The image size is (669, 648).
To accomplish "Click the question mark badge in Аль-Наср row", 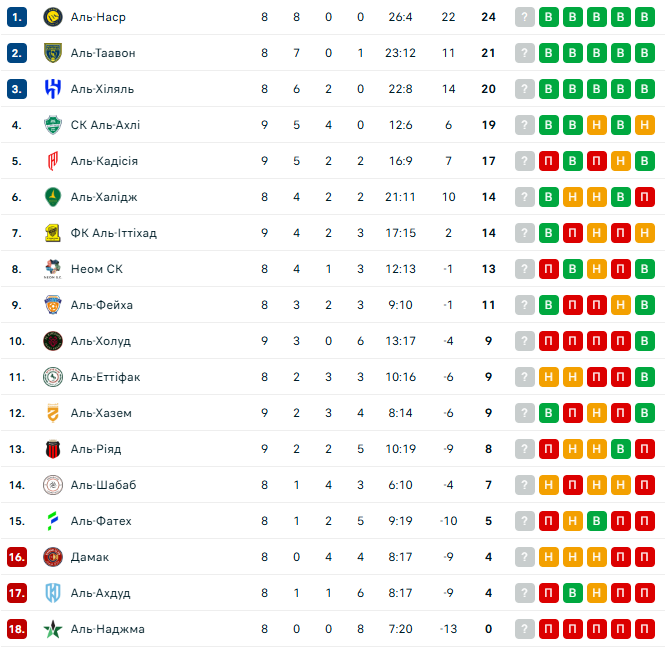I will click(524, 17).
